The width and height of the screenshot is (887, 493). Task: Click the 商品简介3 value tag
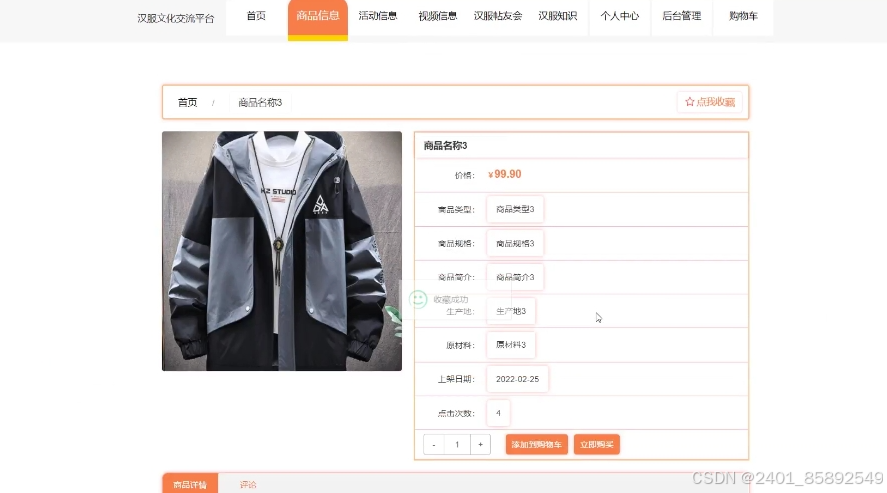click(x=515, y=278)
